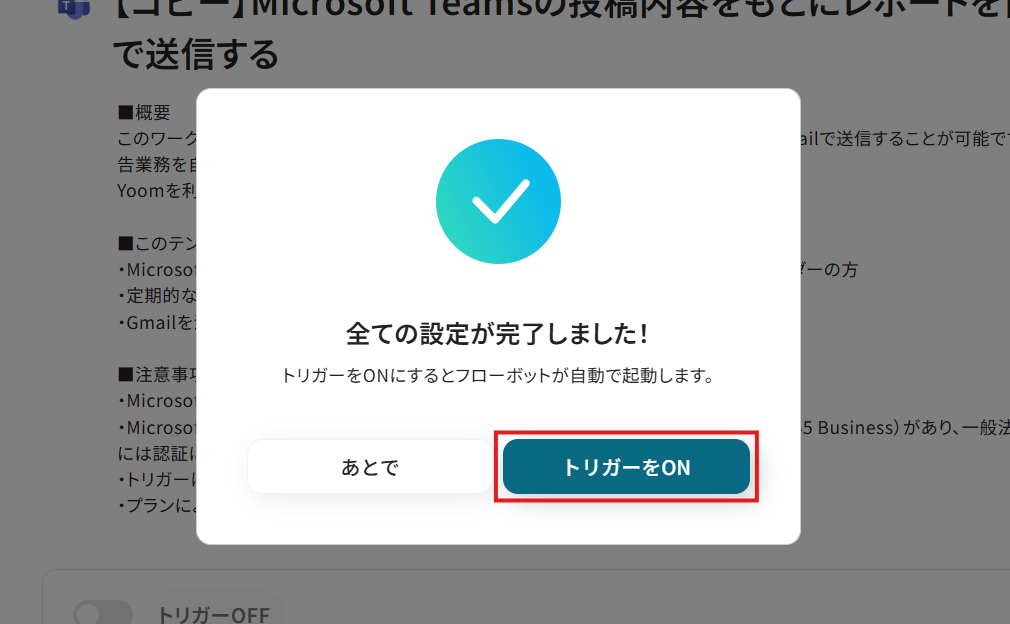Click text ending ailで送信することが可能で

point(905,138)
